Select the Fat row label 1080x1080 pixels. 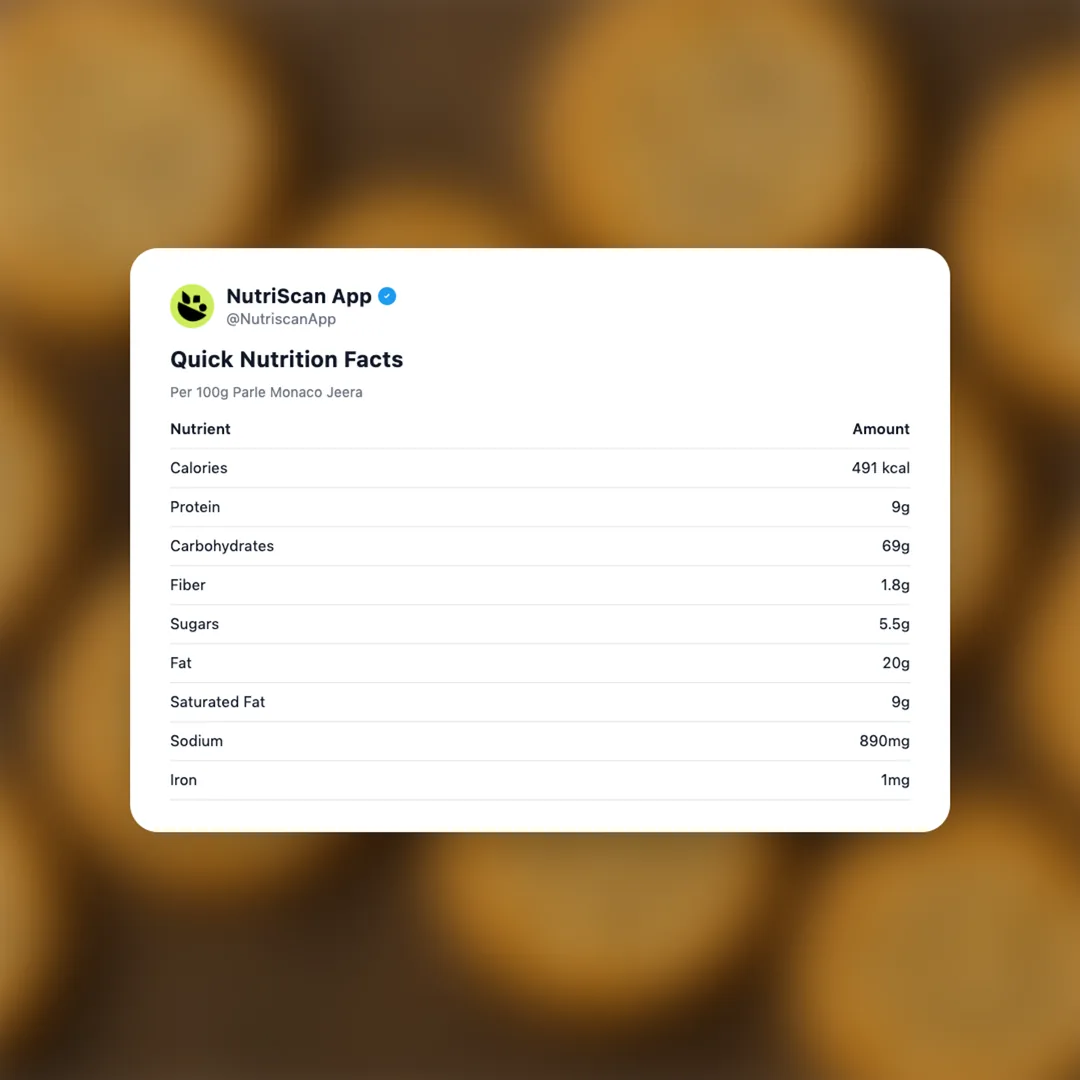[x=181, y=663]
